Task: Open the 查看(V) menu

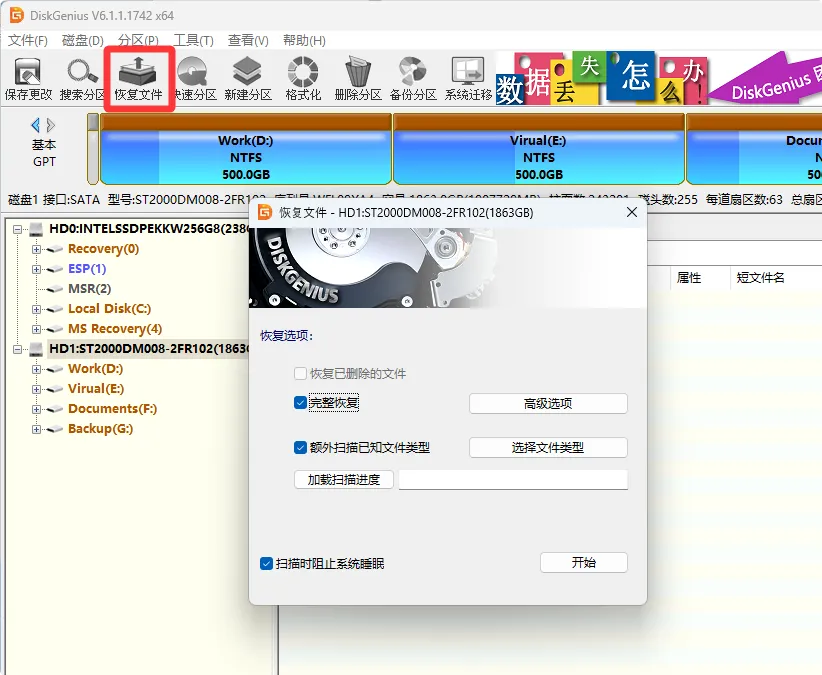Action: pyautogui.click(x=248, y=40)
